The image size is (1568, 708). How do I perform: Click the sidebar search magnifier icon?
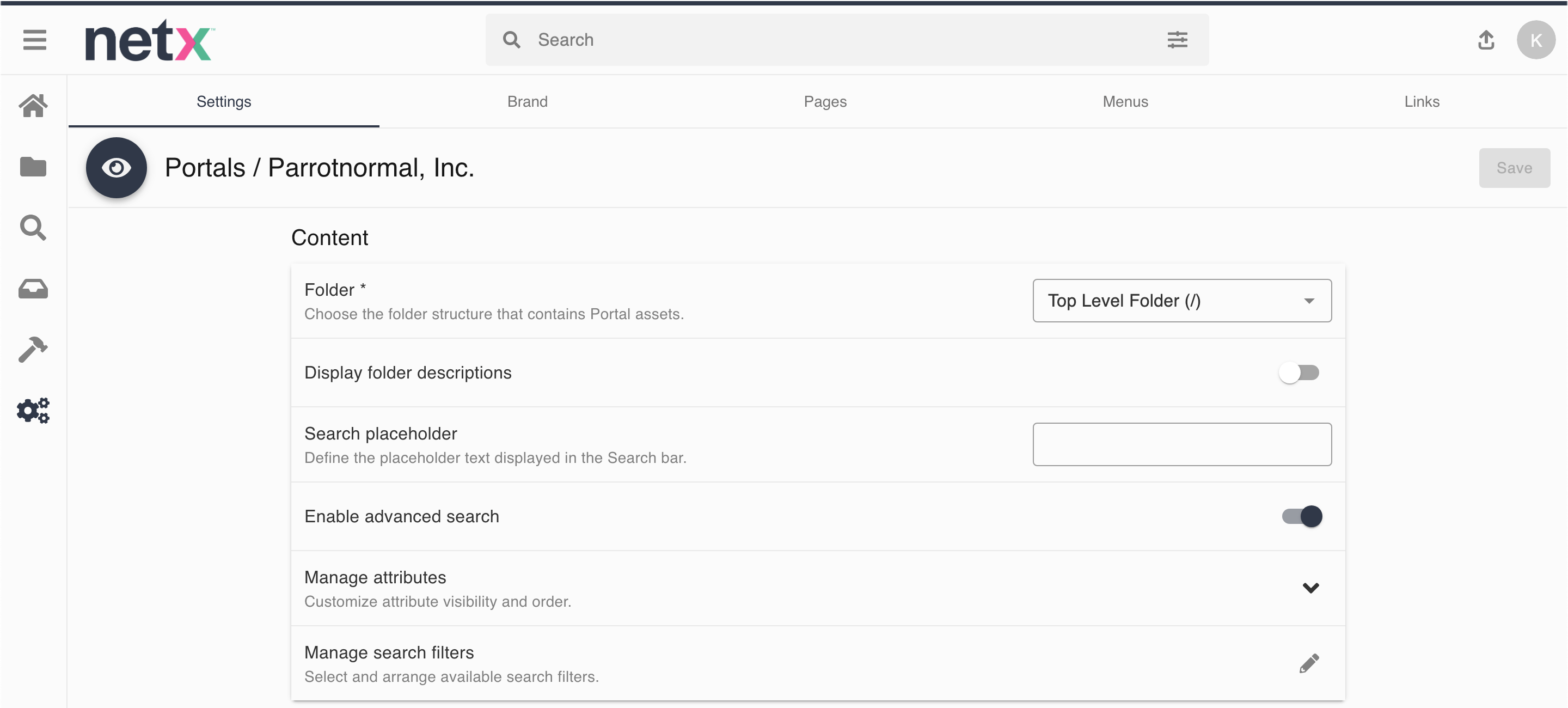coord(33,228)
